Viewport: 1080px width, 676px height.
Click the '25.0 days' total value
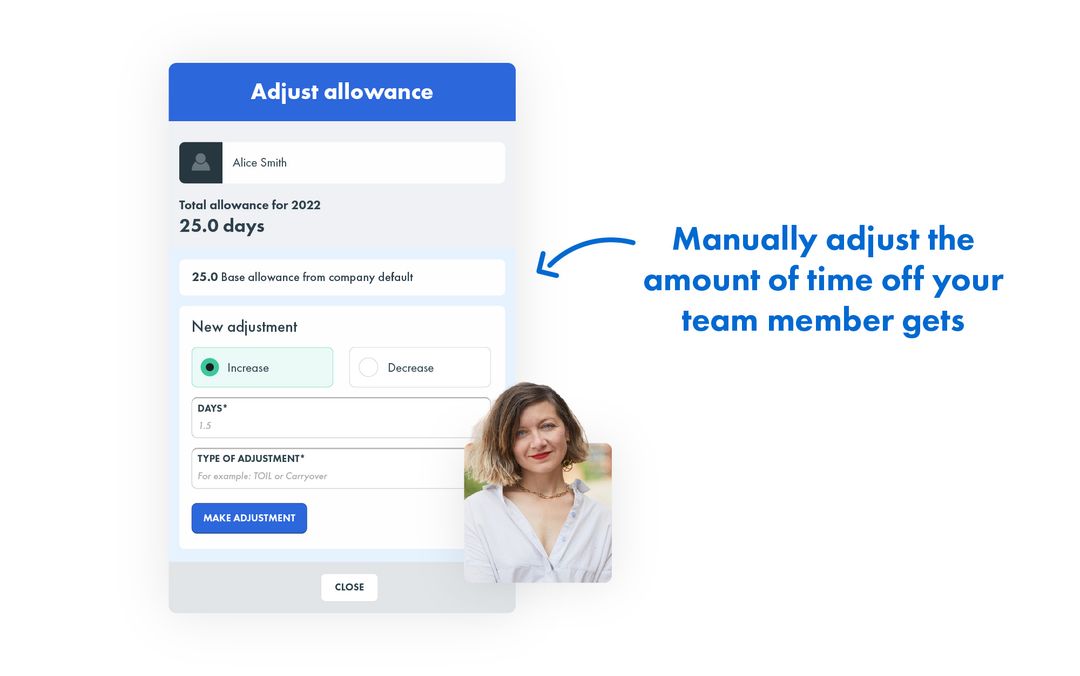point(222,226)
